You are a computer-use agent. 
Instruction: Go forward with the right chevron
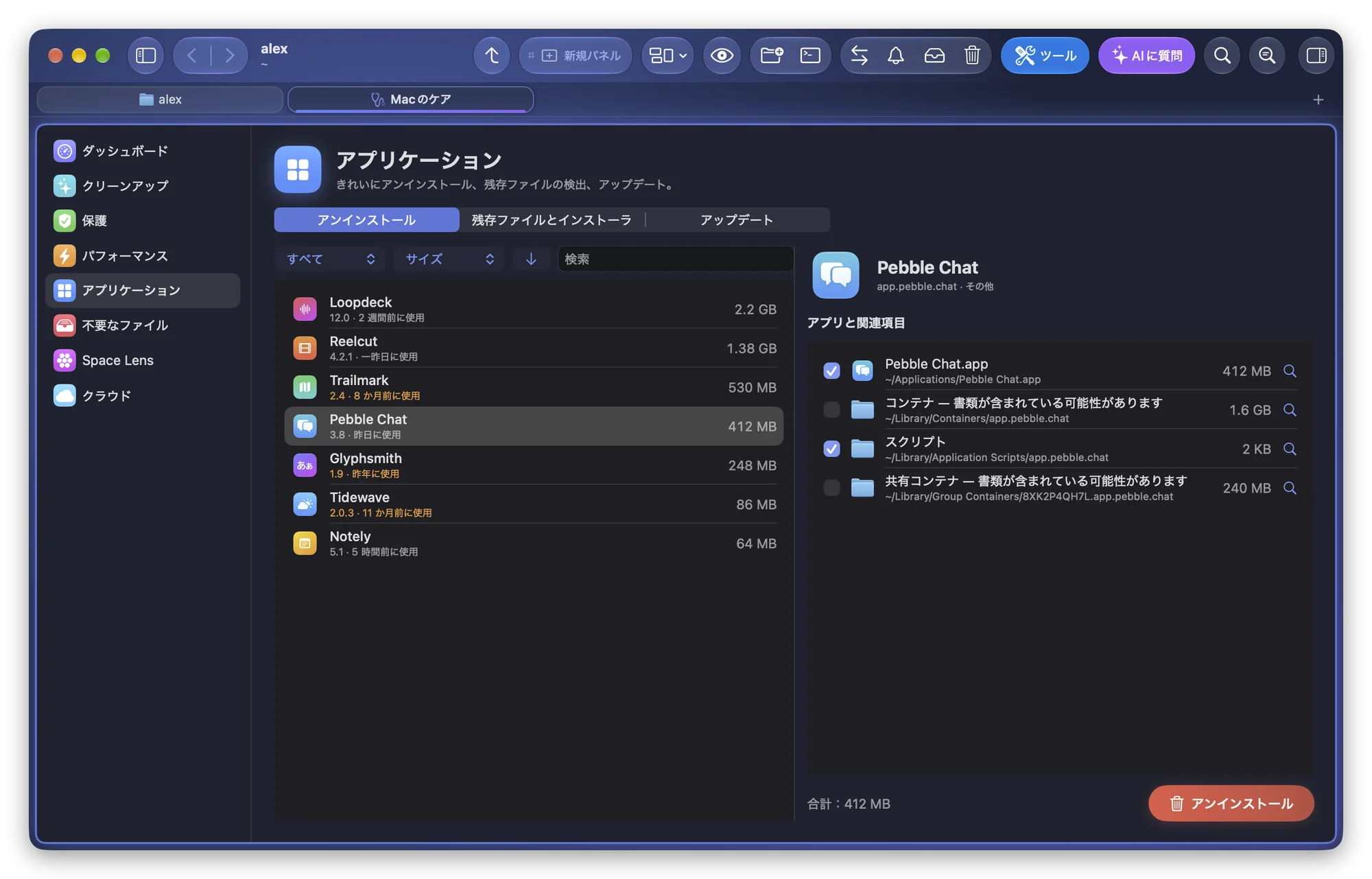[x=229, y=56]
